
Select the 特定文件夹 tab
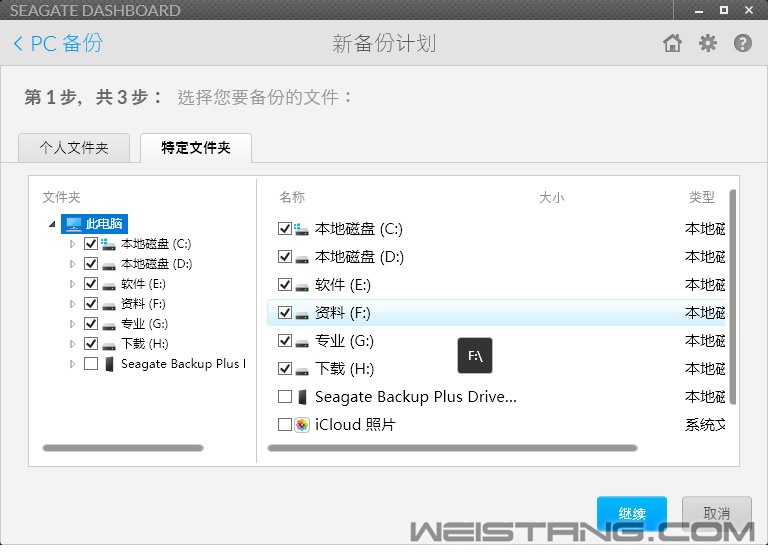pyautogui.click(x=196, y=147)
